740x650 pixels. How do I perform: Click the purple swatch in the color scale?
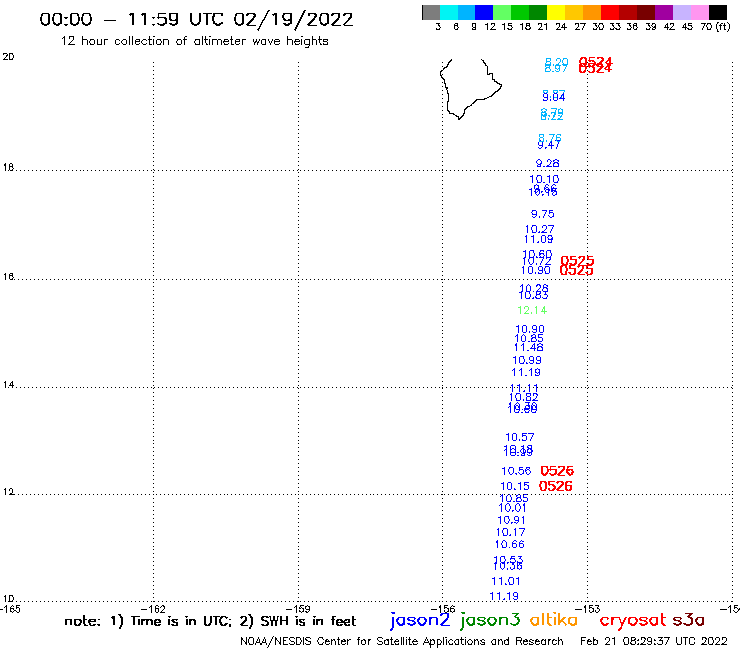pyautogui.click(x=664, y=12)
